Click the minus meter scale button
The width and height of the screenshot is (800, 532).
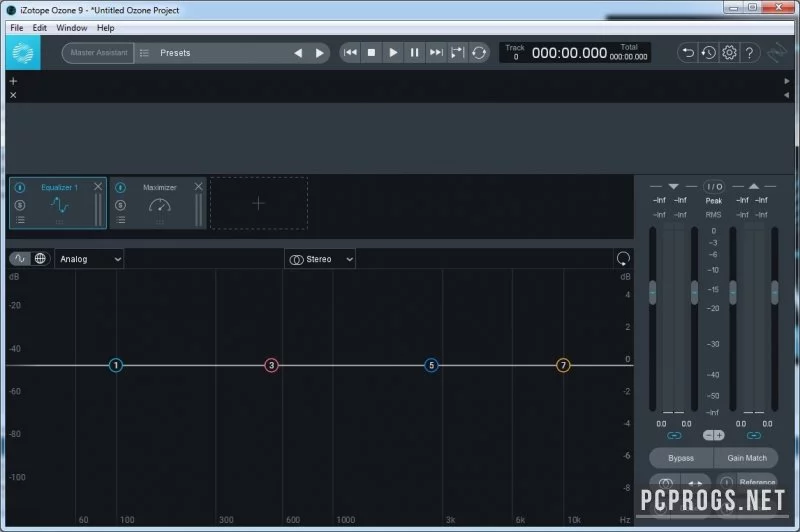tap(708, 436)
